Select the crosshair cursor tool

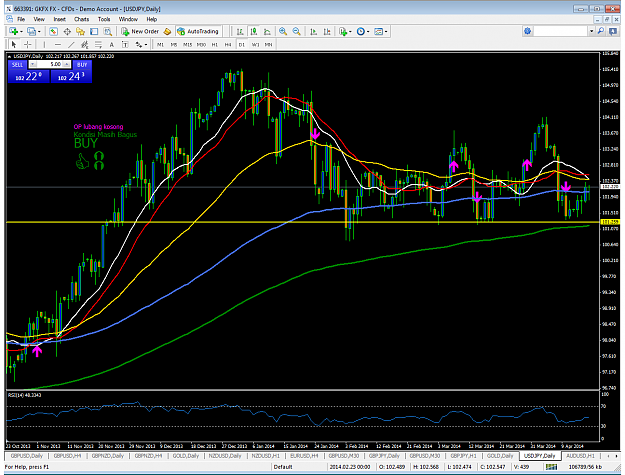28,45
